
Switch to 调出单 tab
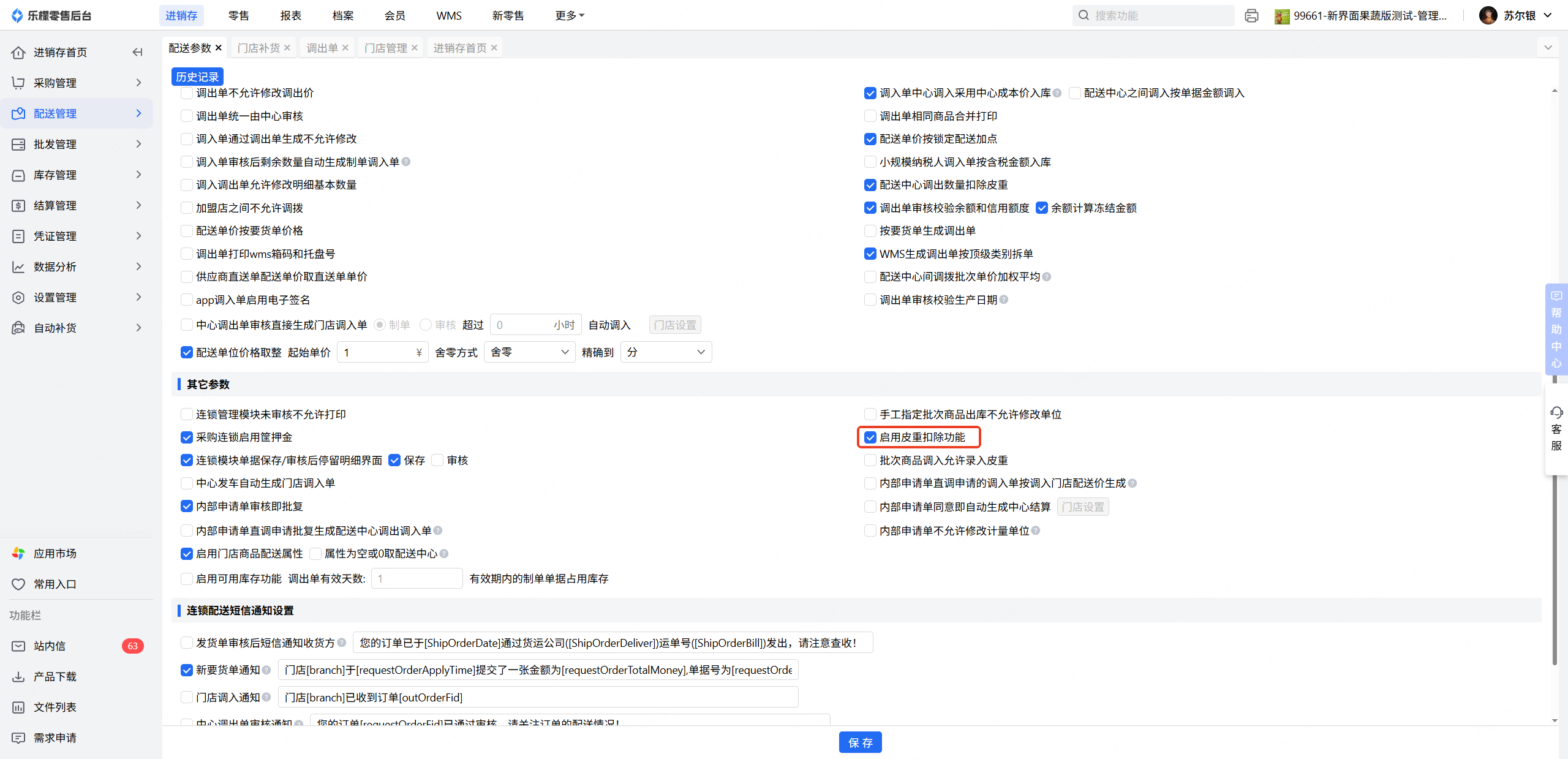click(322, 48)
